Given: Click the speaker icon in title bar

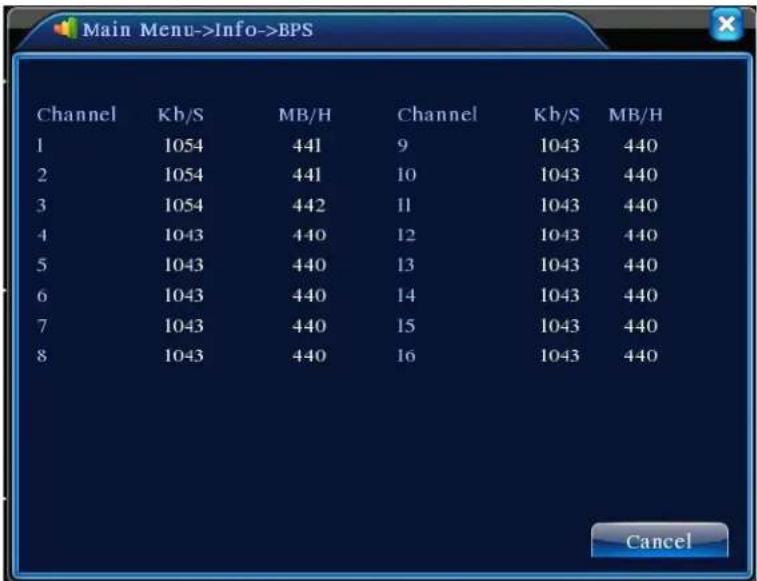Looking at the screenshot, I should click(x=65, y=28).
